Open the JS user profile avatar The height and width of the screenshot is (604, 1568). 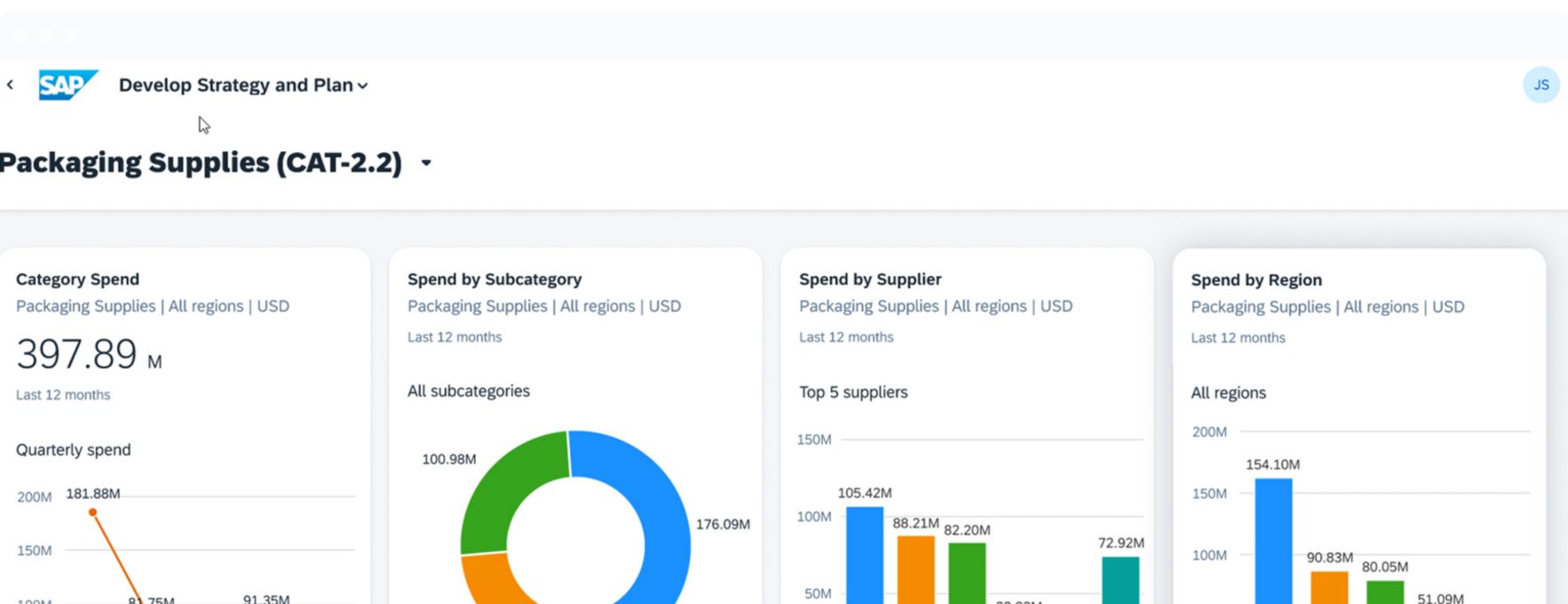click(1540, 85)
